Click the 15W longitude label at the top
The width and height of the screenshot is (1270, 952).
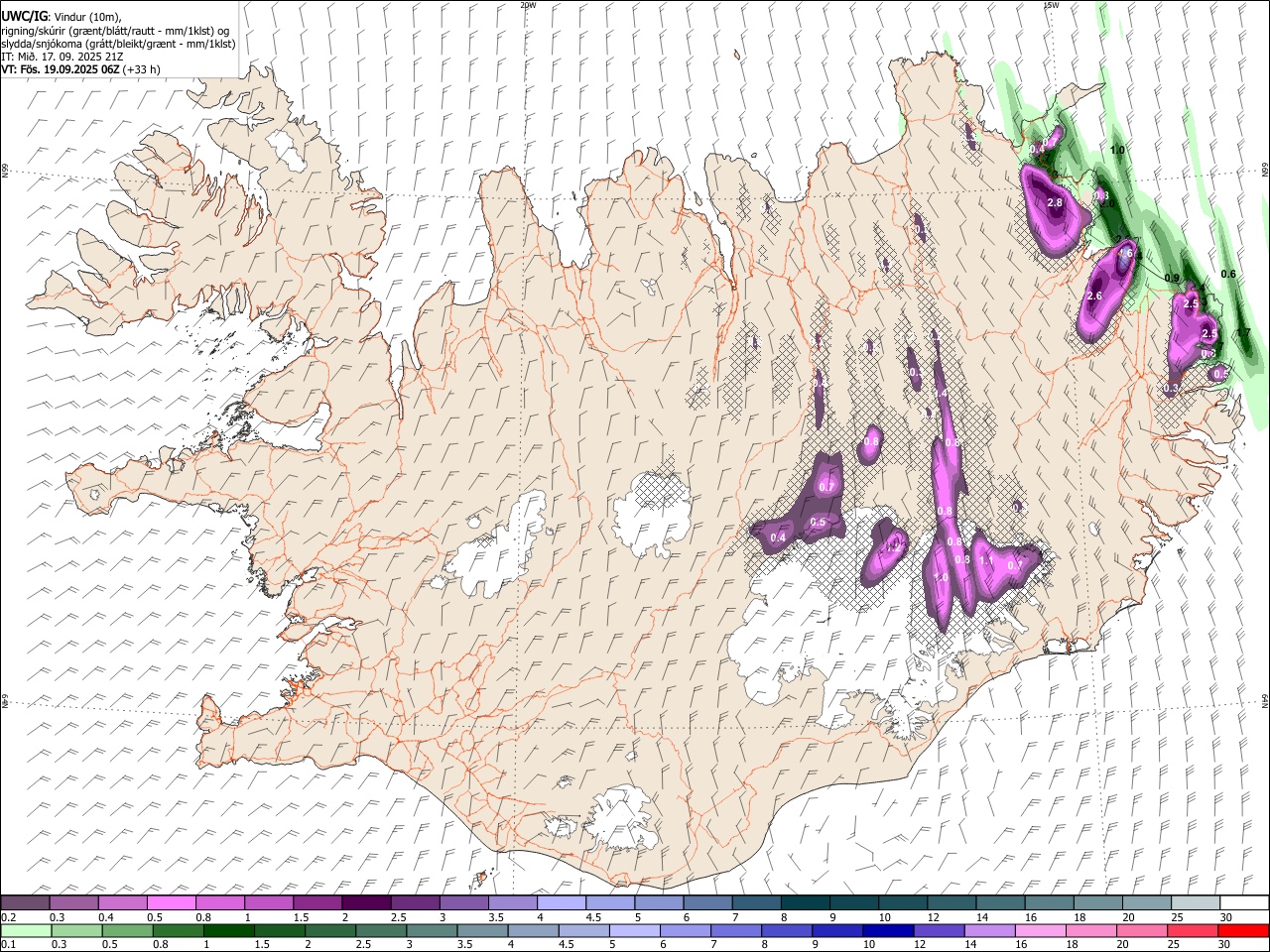pos(1051,5)
